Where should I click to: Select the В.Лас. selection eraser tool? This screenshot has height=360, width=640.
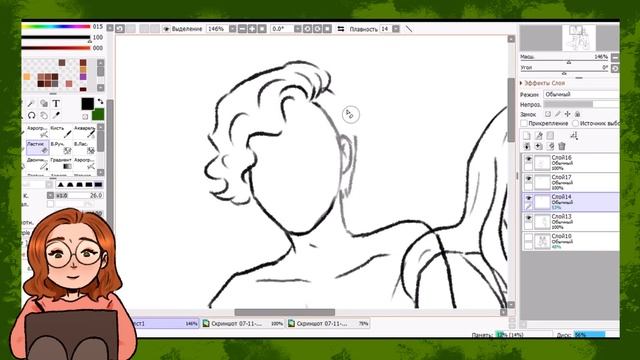coord(84,148)
